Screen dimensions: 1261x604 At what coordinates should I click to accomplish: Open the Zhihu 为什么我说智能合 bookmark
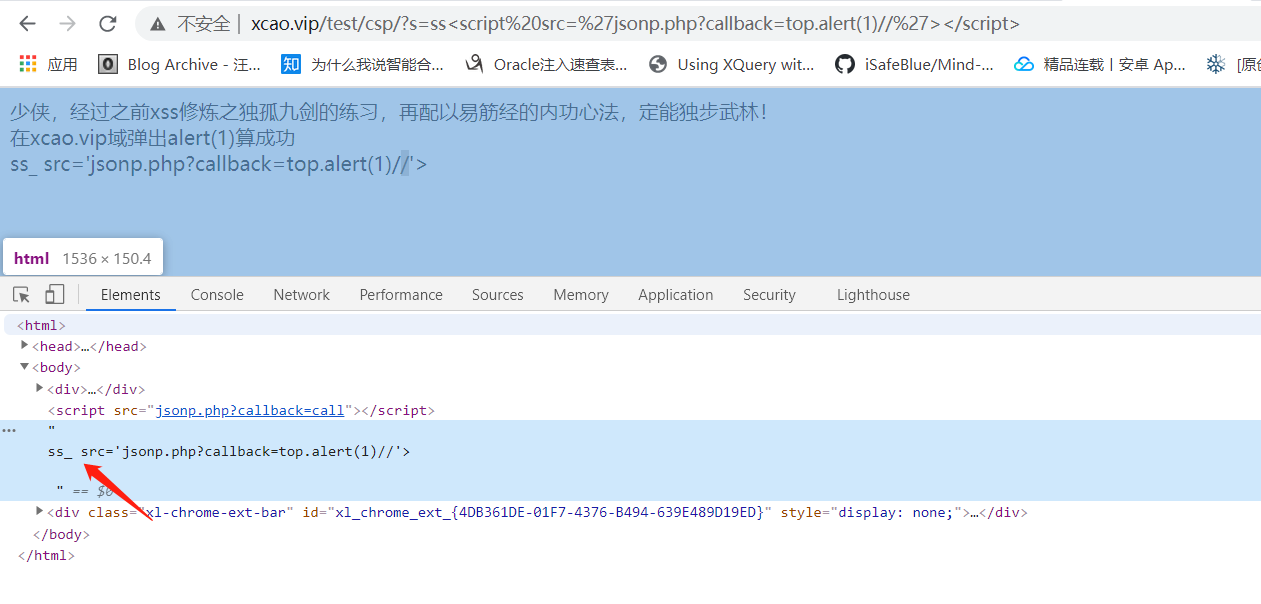[x=362, y=64]
